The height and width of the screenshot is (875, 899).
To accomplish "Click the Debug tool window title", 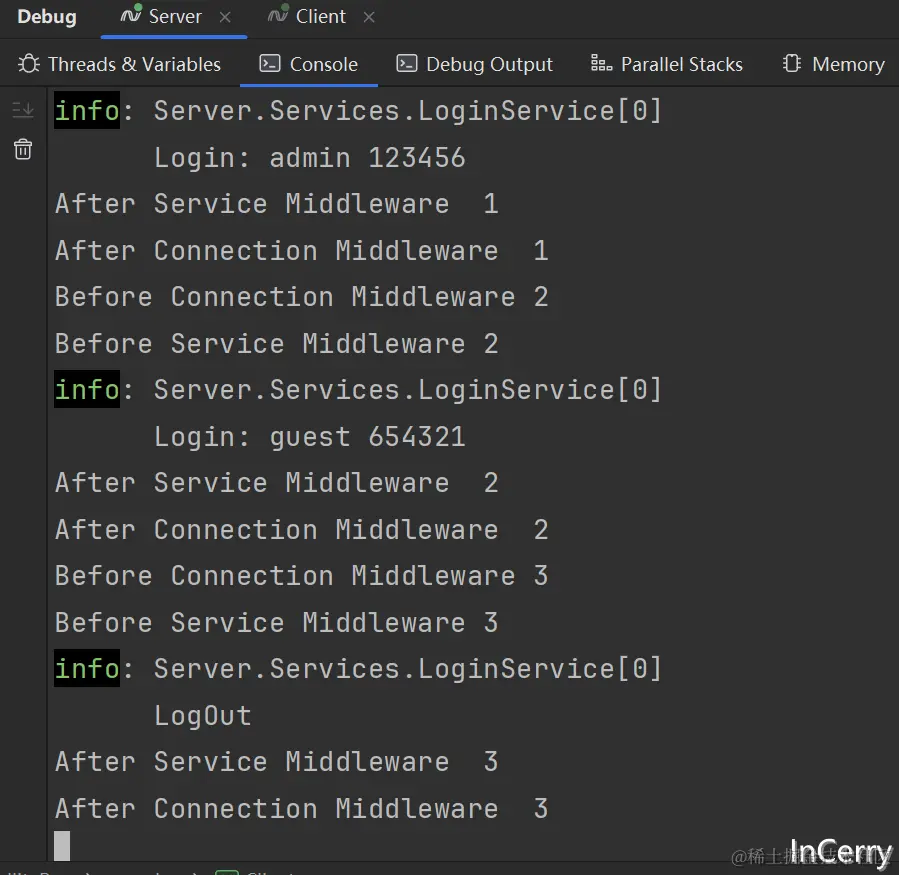I will (x=47, y=17).
